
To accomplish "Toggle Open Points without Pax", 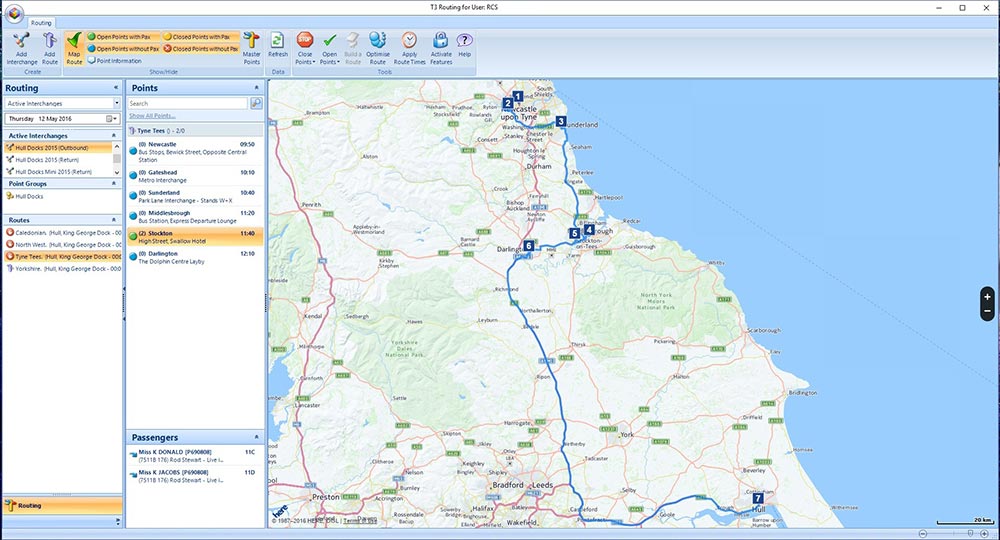I will pos(123,48).
